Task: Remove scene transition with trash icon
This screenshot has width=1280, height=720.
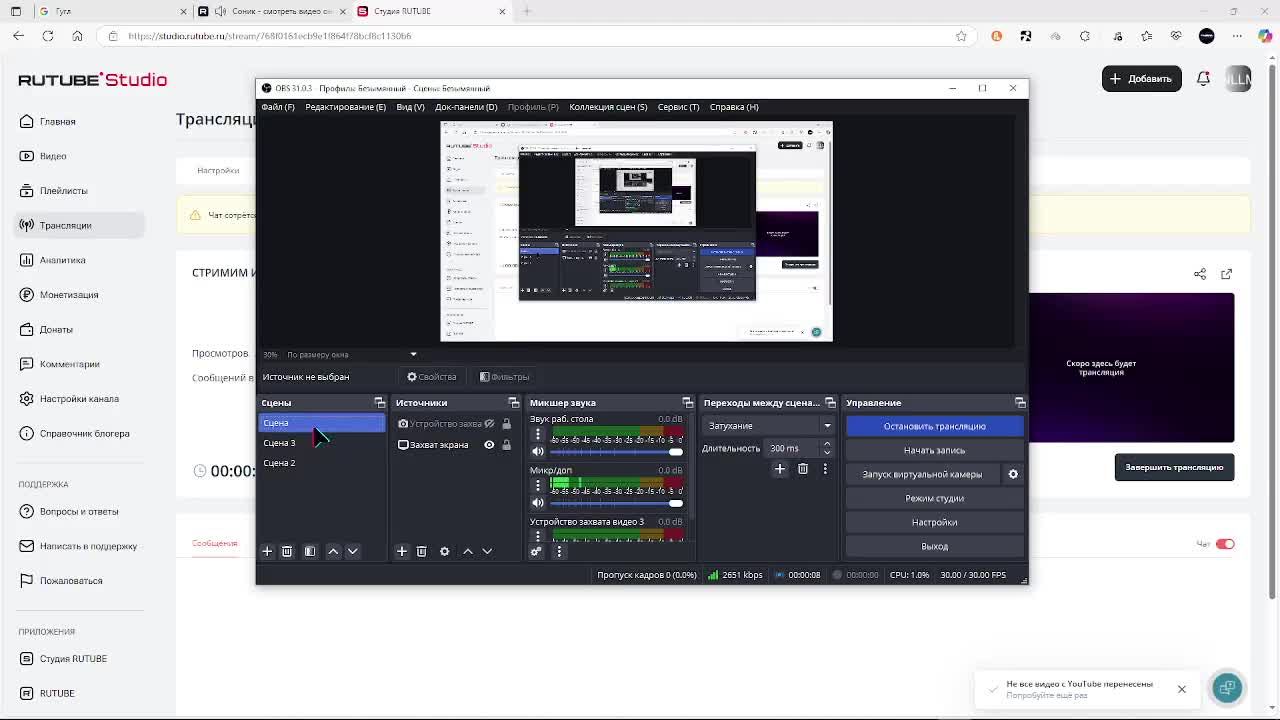Action: click(x=803, y=468)
